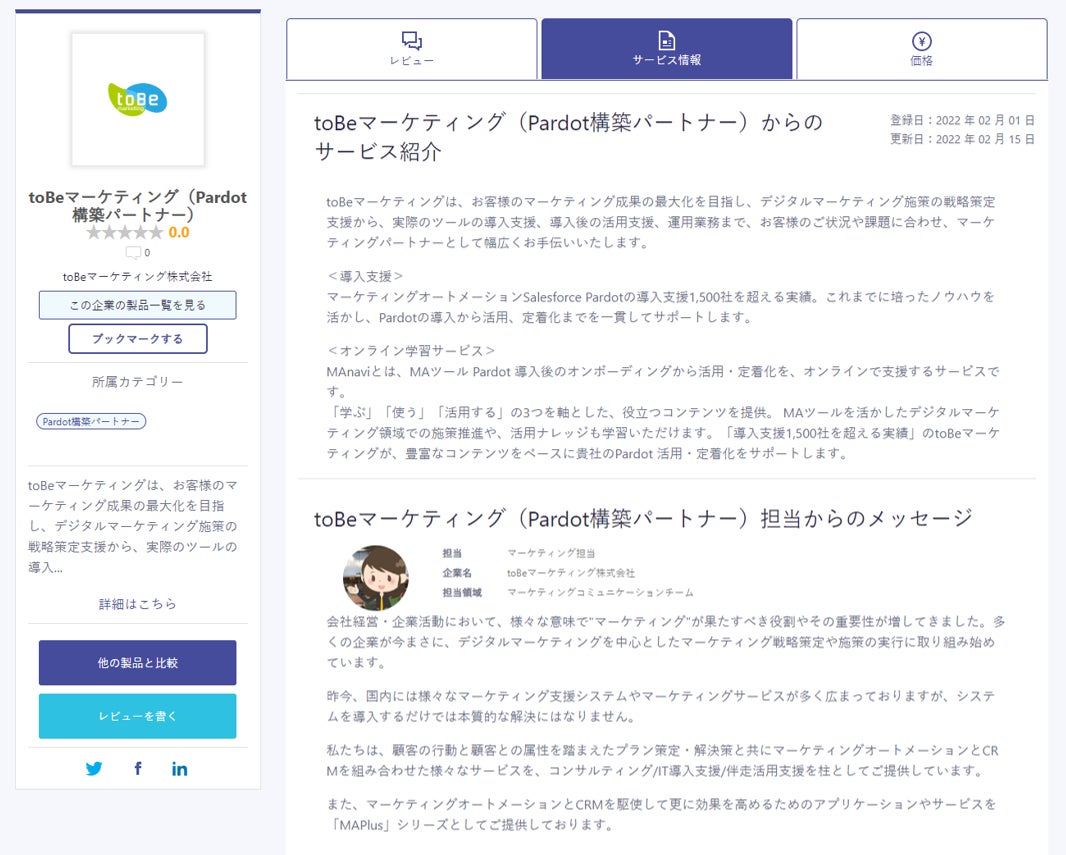Image resolution: width=1066 pixels, height=855 pixels.
Task: Share on LinkedIn icon
Action: 179,769
